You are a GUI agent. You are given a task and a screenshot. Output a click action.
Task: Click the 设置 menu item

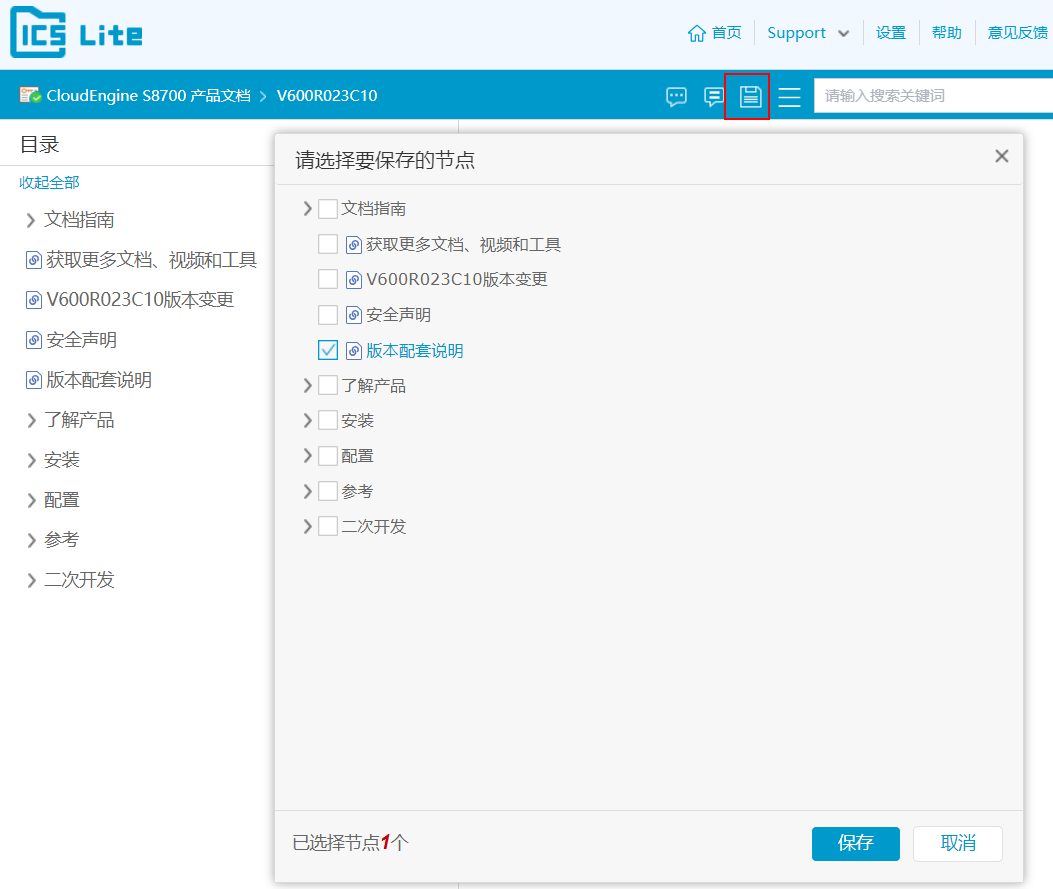[x=890, y=31]
